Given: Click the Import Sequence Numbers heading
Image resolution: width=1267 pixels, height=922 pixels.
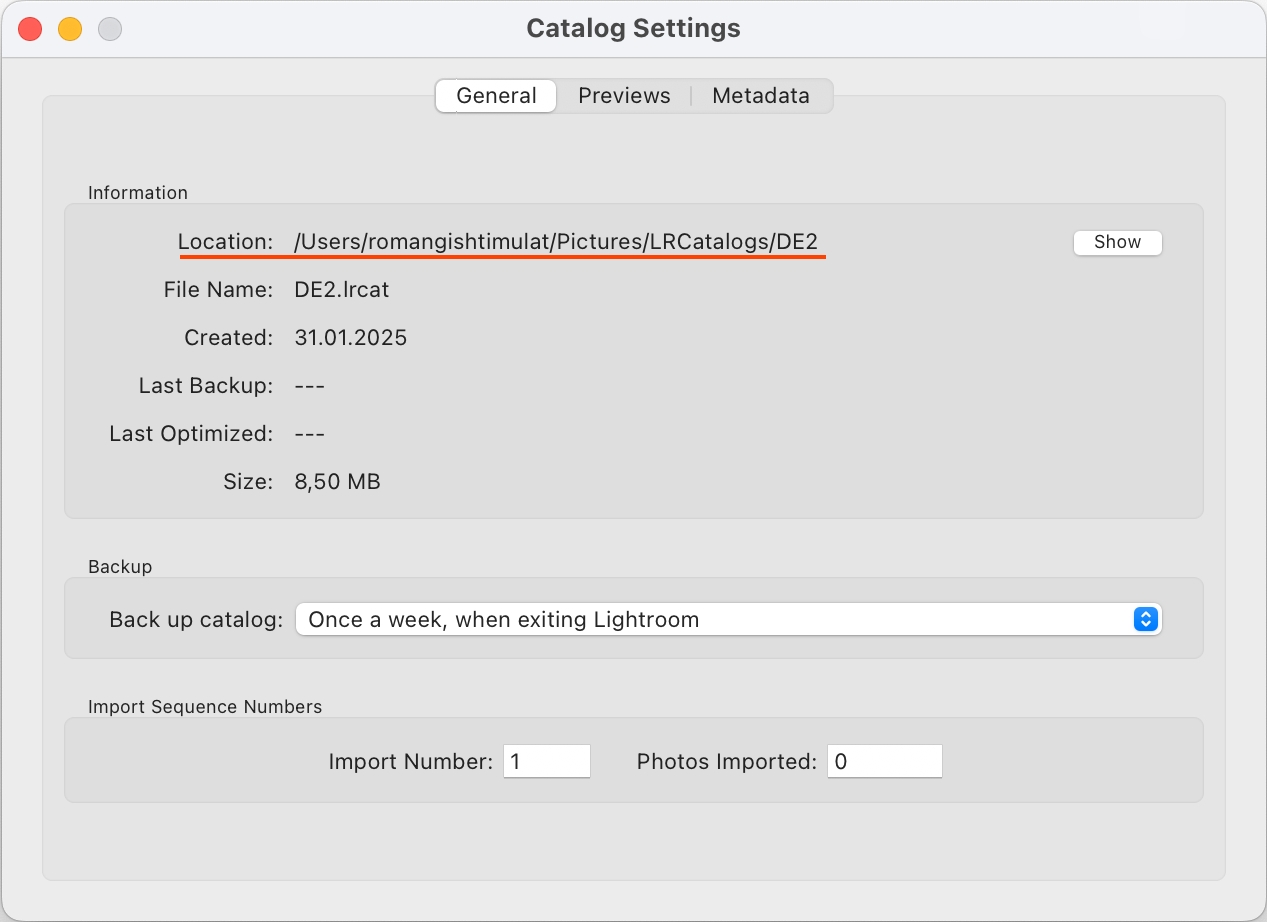Looking at the screenshot, I should click(x=205, y=707).
